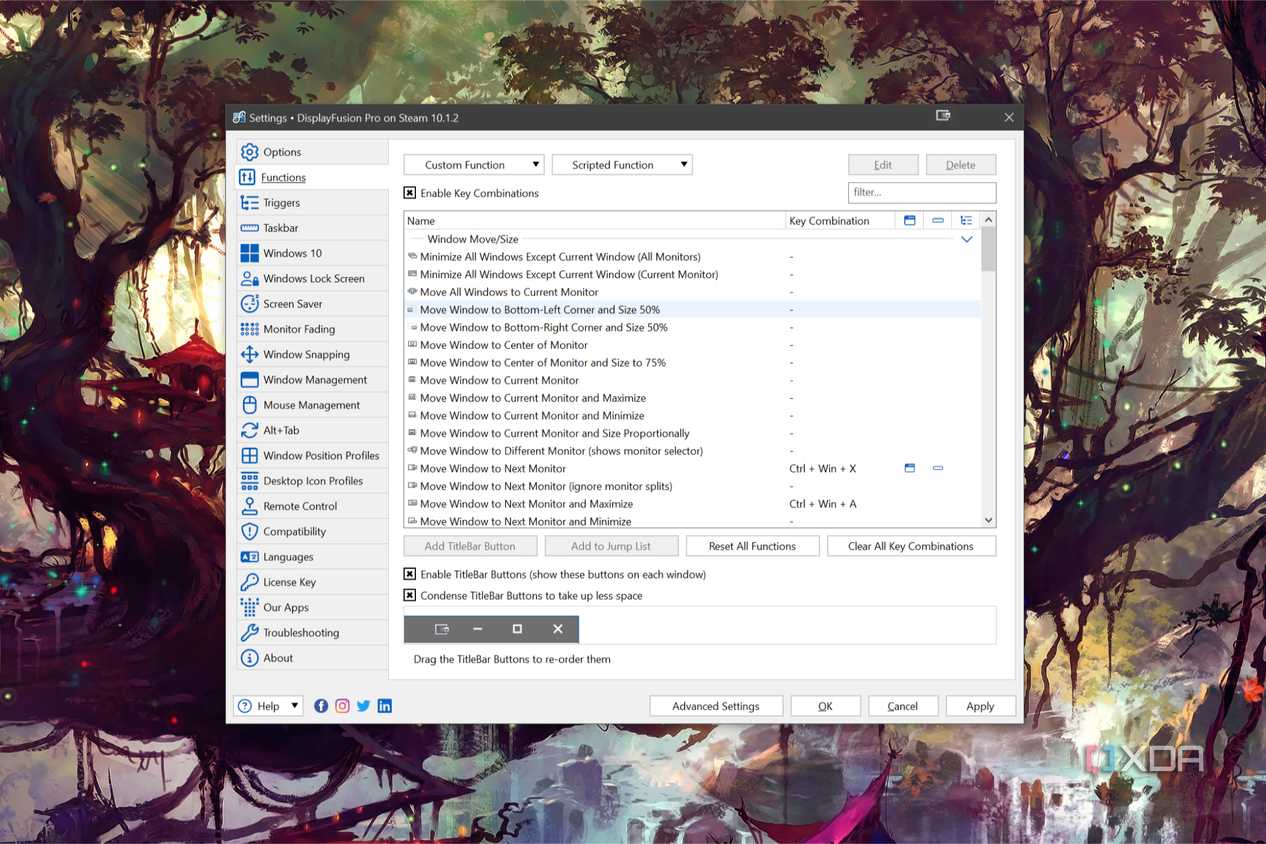This screenshot has width=1266, height=844.
Task: Select Move Window to Center of Monitor row
Action: click(692, 345)
